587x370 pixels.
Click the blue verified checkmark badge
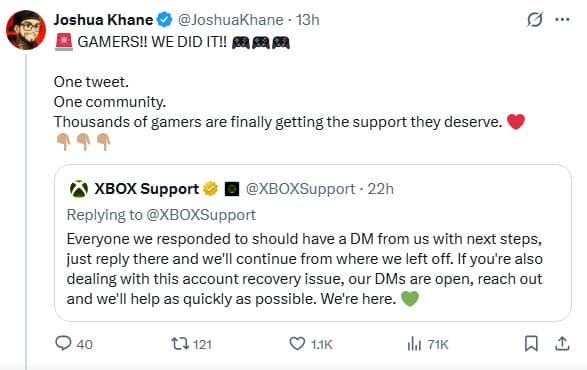coord(164,19)
